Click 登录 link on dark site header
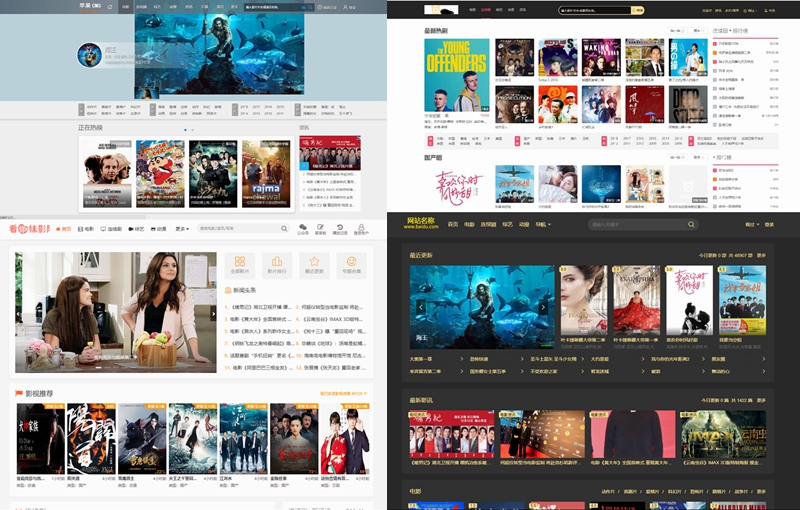The height and width of the screenshot is (510, 800). pos(769,224)
